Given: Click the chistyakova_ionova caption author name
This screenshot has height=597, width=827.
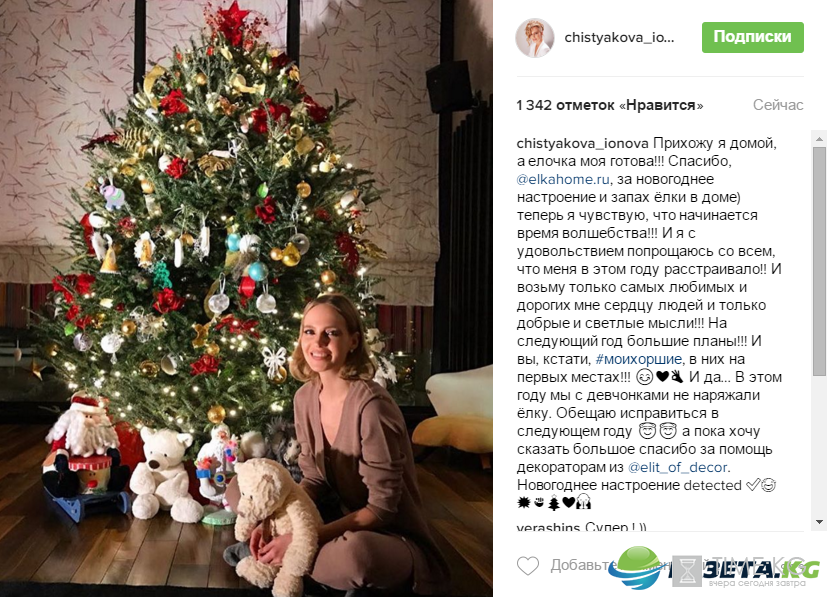Looking at the screenshot, I should (582, 143).
